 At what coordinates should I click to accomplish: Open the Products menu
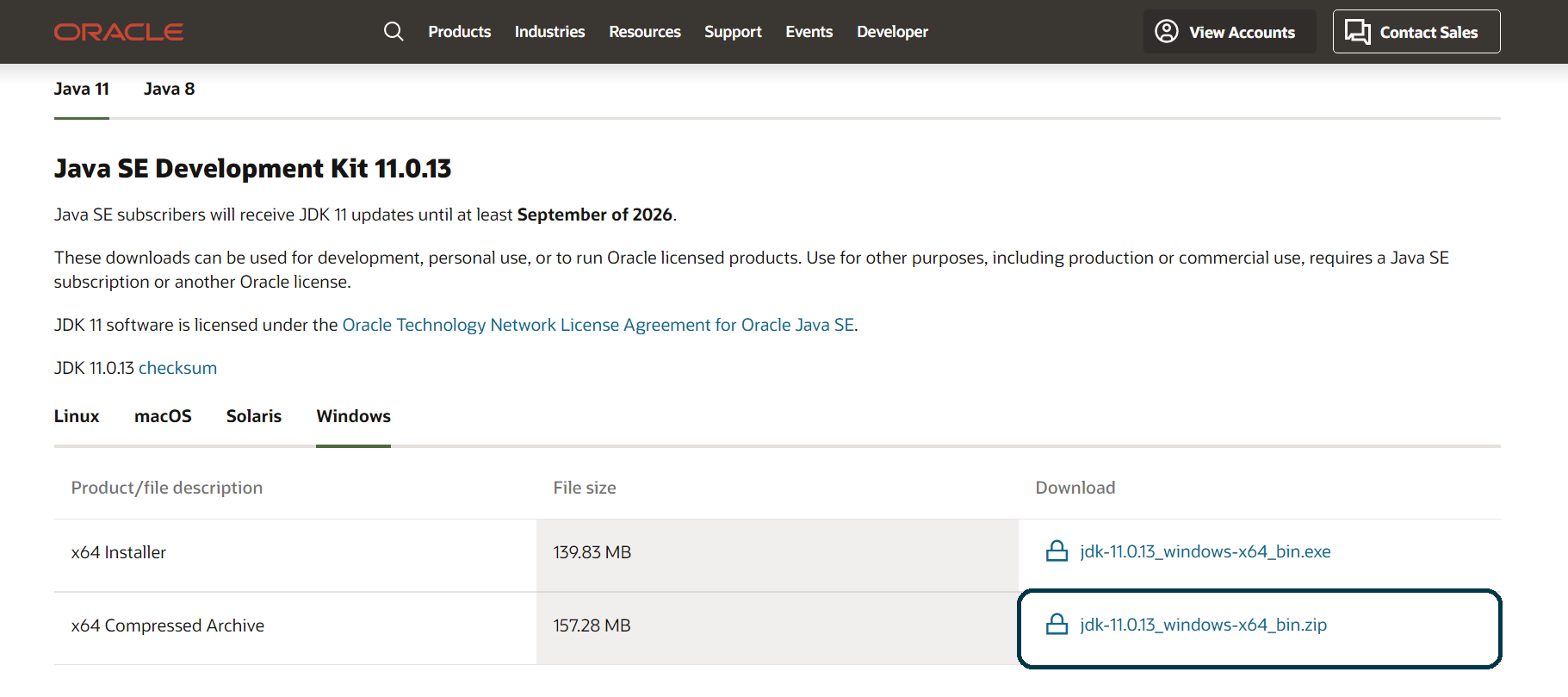coord(460,32)
